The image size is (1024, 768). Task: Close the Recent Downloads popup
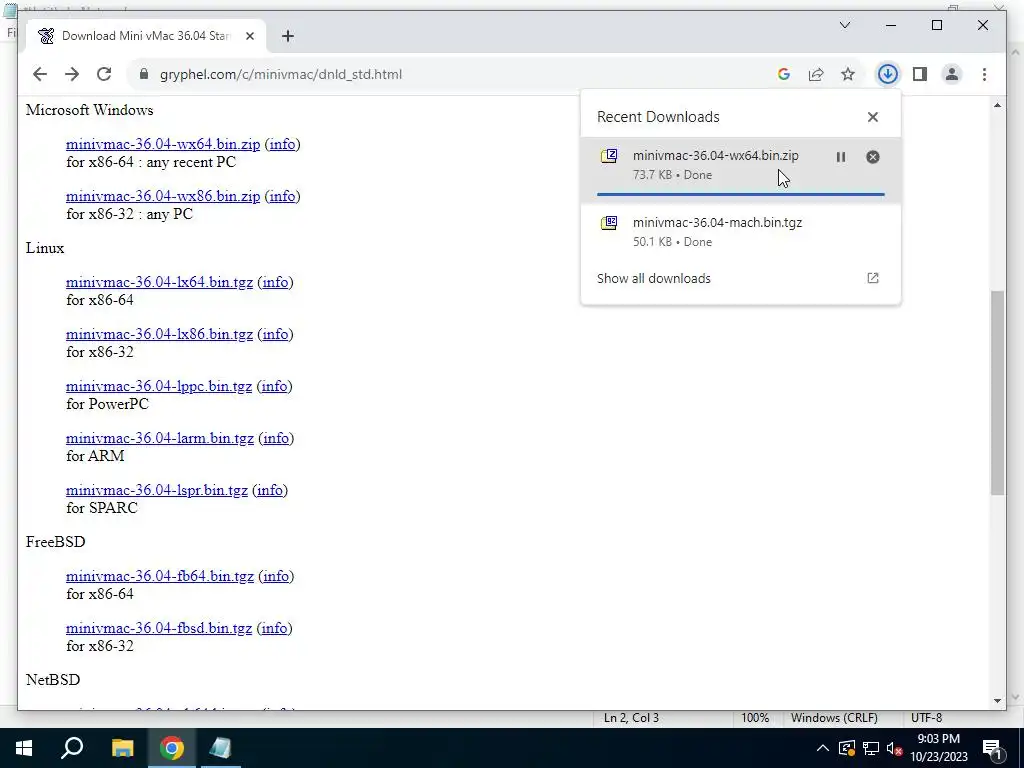(x=872, y=117)
